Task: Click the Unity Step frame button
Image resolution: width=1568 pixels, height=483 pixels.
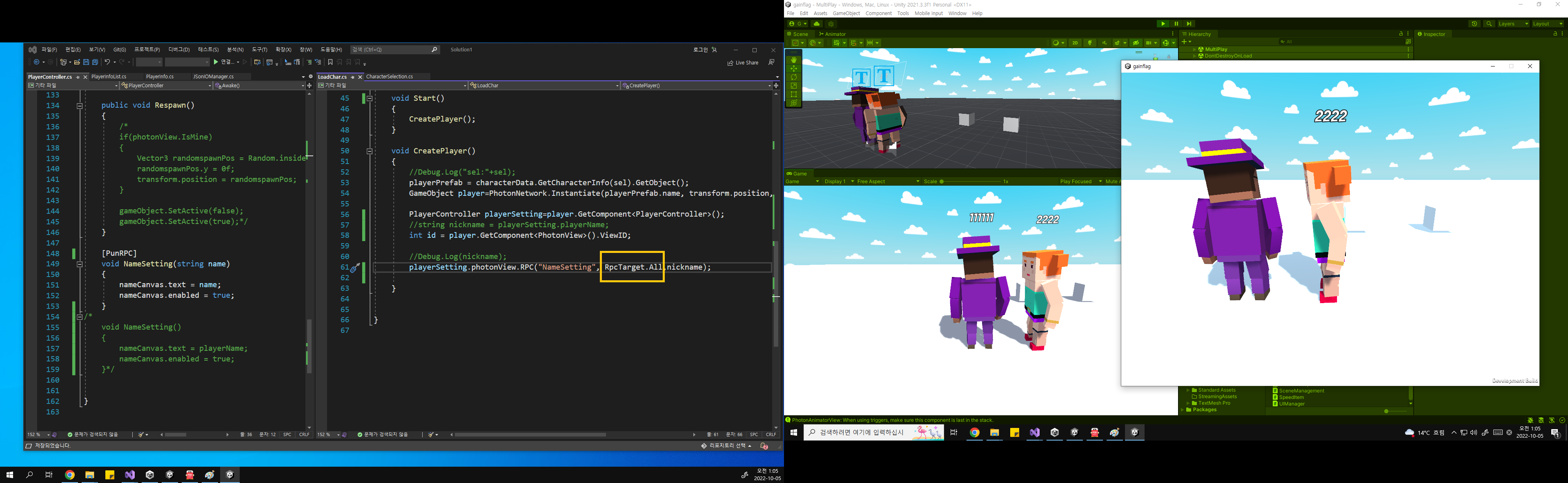Action: tap(1189, 24)
